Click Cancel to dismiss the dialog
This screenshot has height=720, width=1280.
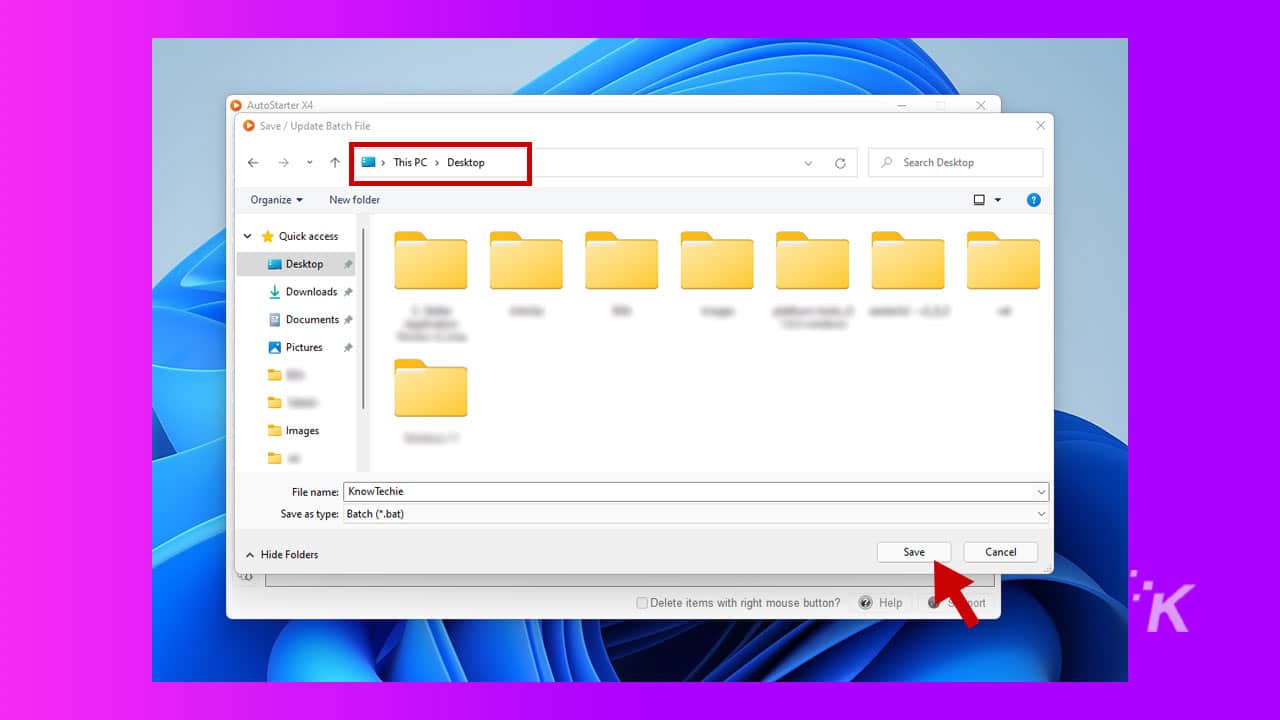coord(1000,551)
